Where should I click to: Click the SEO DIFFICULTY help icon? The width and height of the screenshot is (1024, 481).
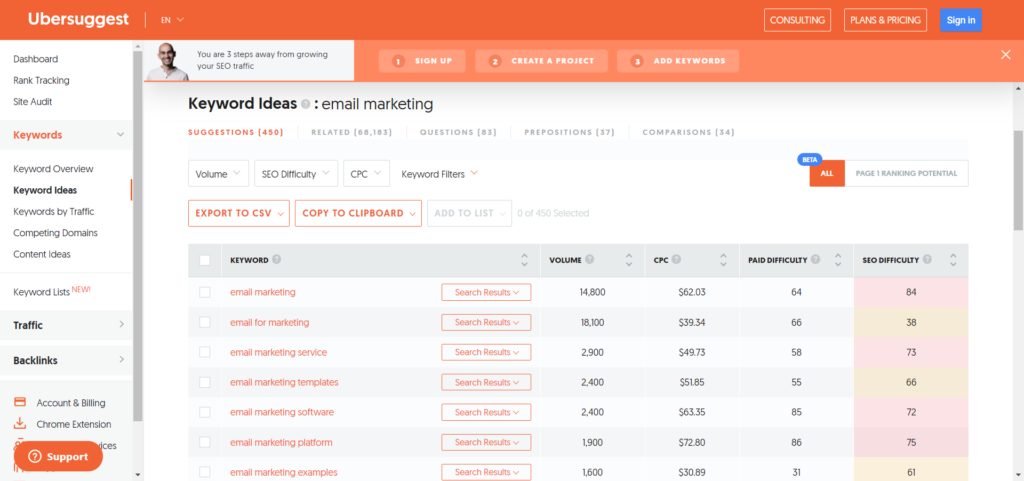click(x=927, y=260)
